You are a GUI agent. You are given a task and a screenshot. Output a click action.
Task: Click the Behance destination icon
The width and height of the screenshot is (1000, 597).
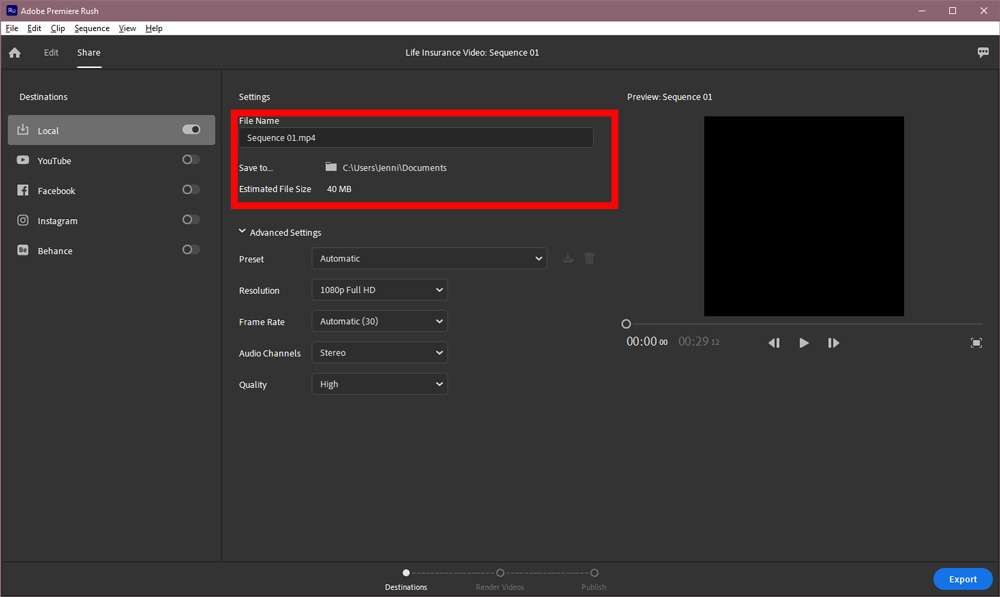(23, 250)
